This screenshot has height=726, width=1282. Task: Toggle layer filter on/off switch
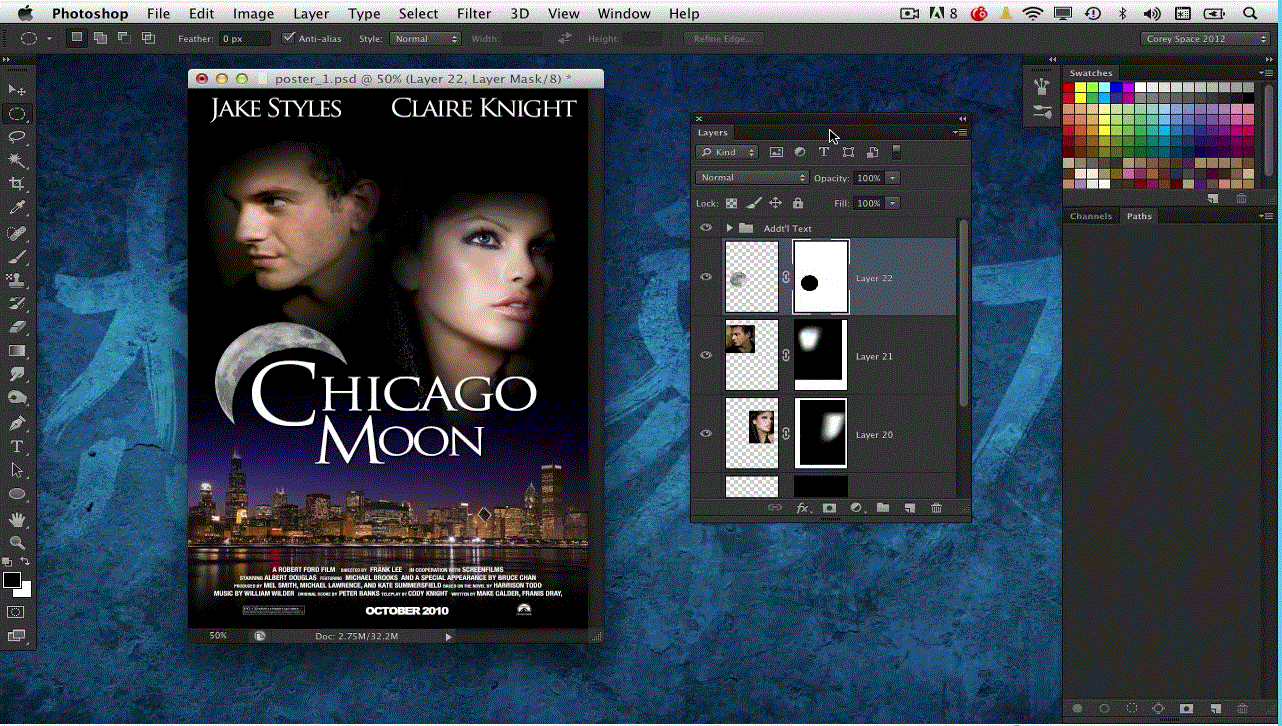[x=896, y=152]
